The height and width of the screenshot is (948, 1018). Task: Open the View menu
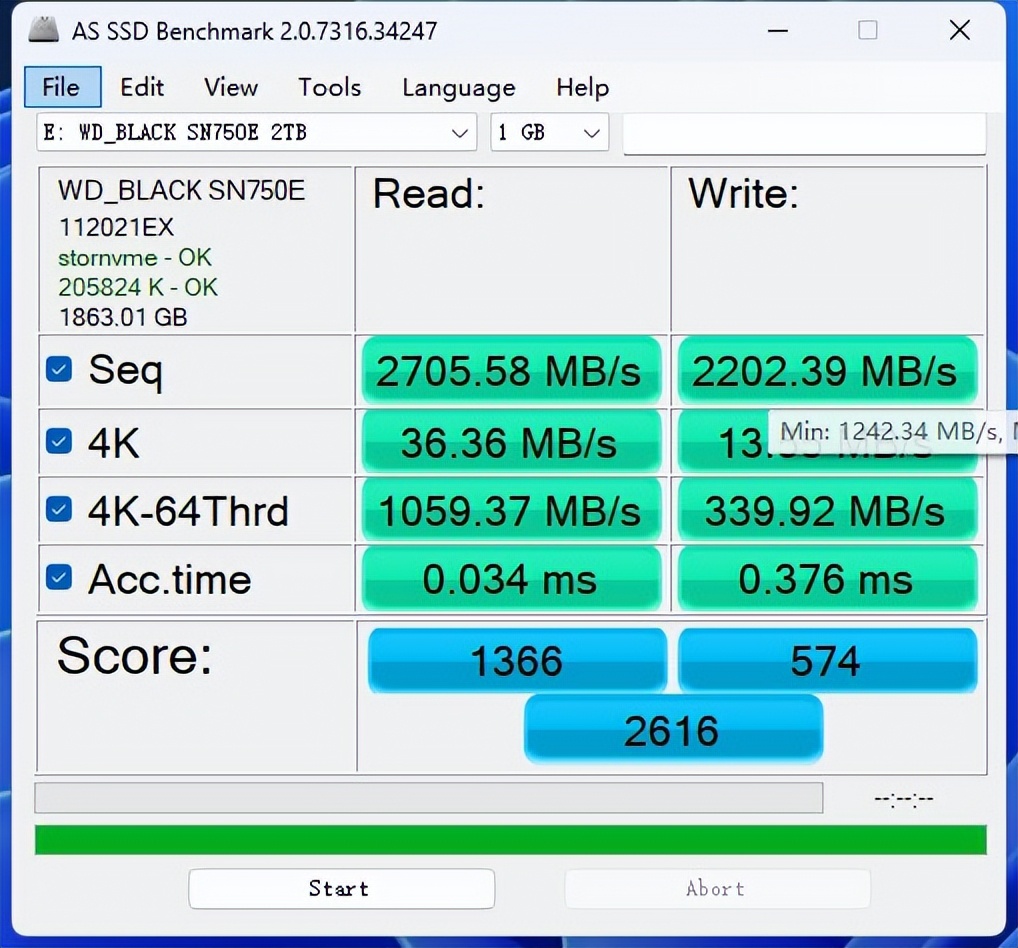click(x=230, y=87)
